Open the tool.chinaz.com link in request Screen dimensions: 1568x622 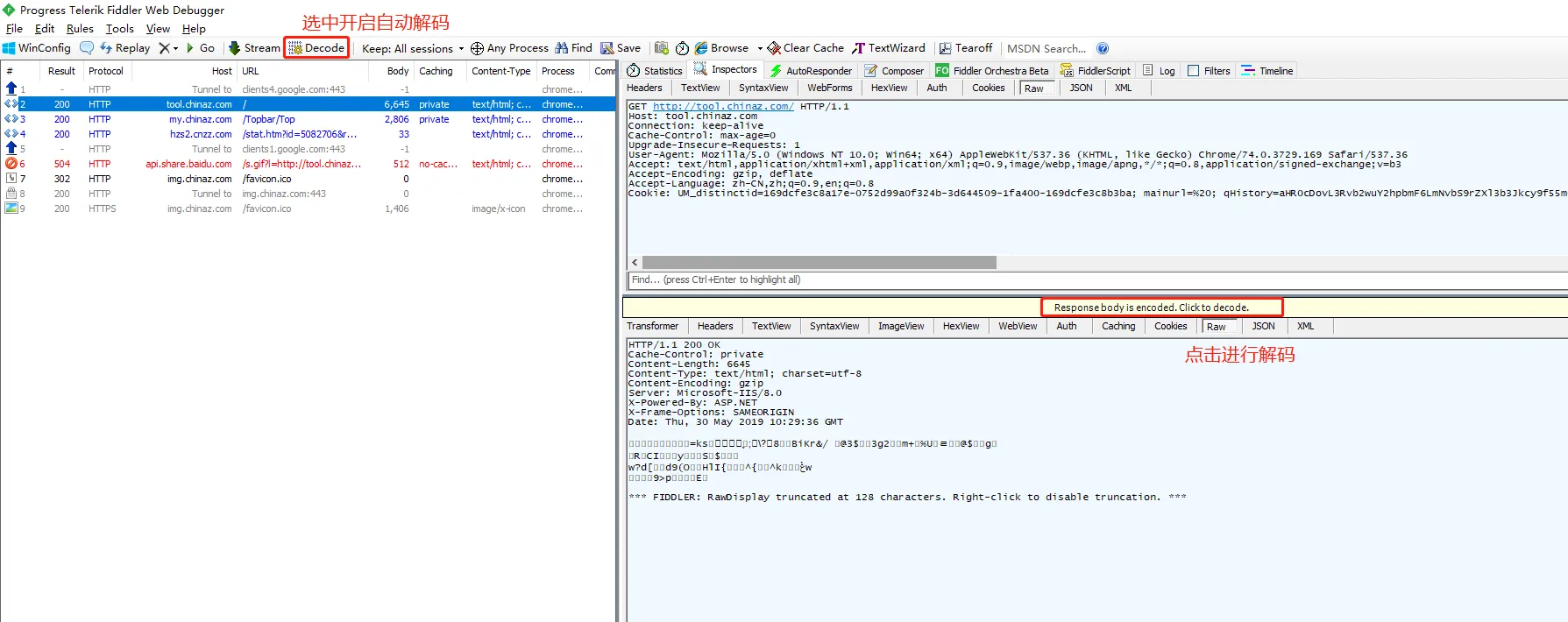point(722,107)
